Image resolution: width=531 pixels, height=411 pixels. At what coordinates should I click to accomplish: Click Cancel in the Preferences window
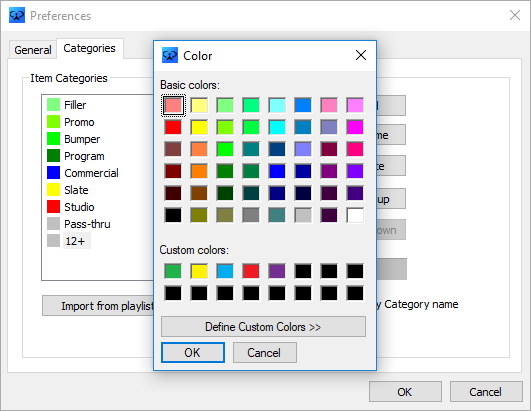pyautogui.click(x=486, y=392)
